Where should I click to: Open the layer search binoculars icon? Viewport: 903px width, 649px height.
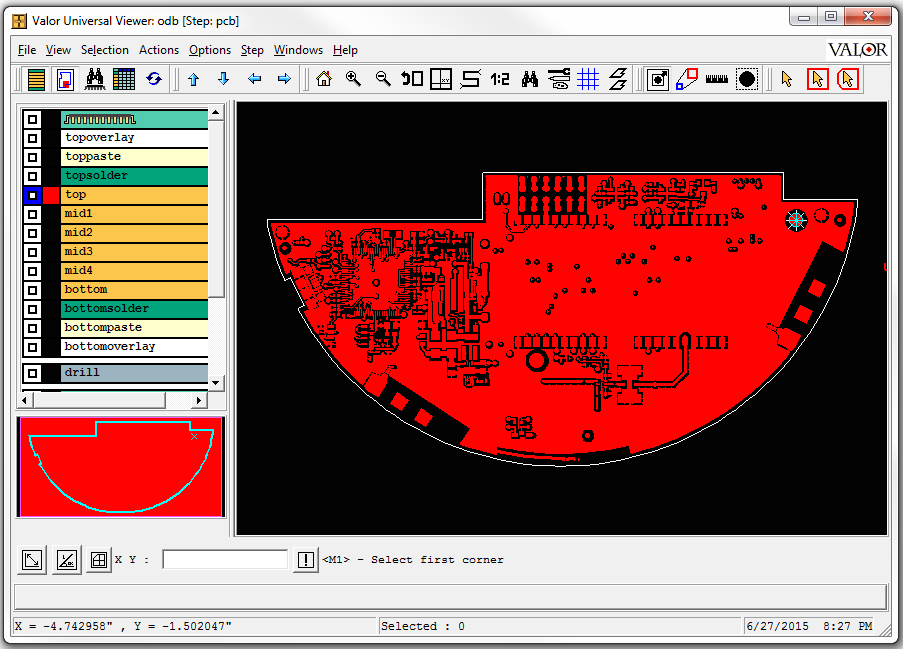[x=95, y=79]
